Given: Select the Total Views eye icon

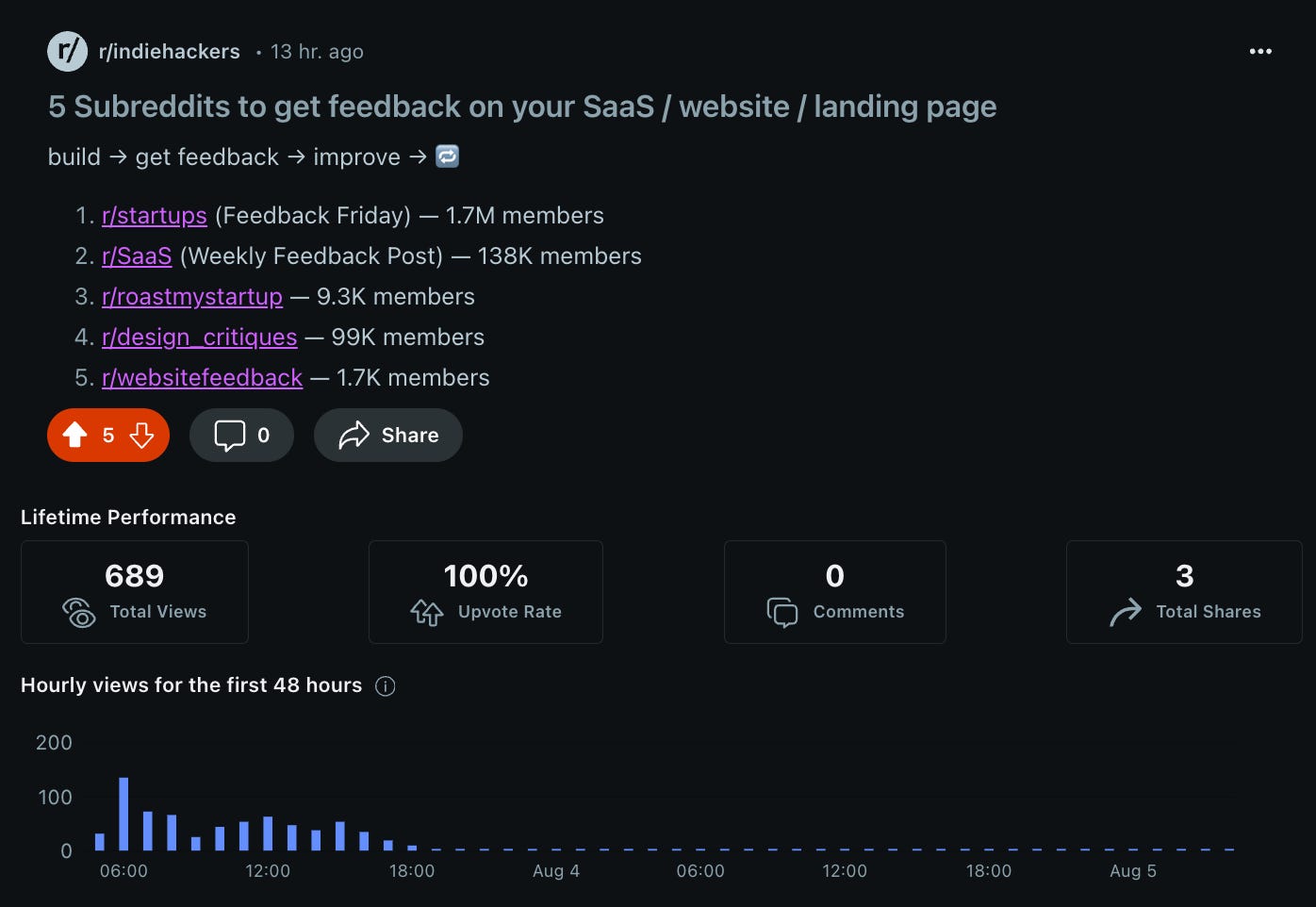Looking at the screenshot, I should (x=79, y=612).
